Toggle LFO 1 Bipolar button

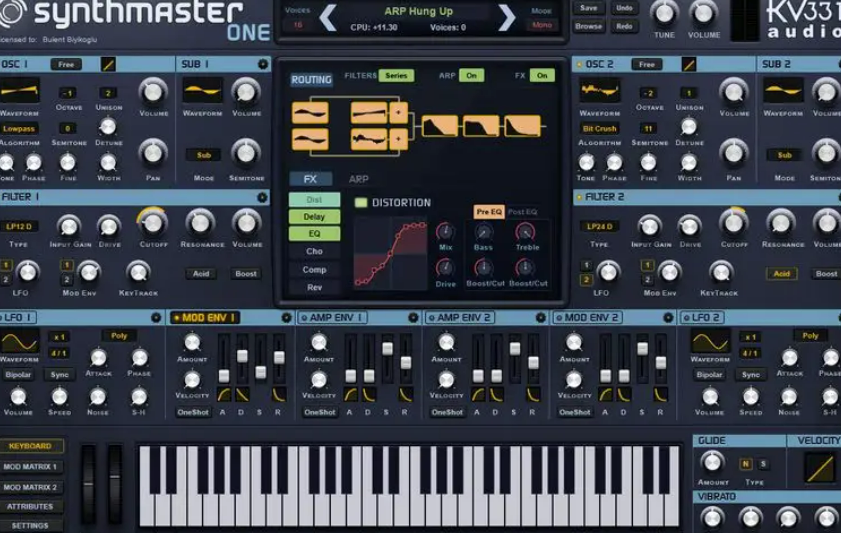(x=18, y=374)
